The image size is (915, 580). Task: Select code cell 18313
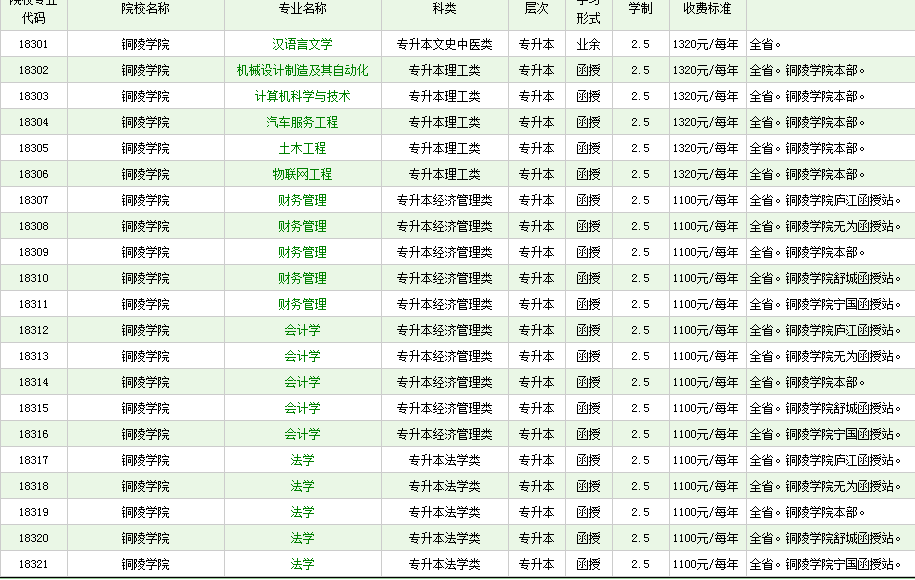click(33, 357)
